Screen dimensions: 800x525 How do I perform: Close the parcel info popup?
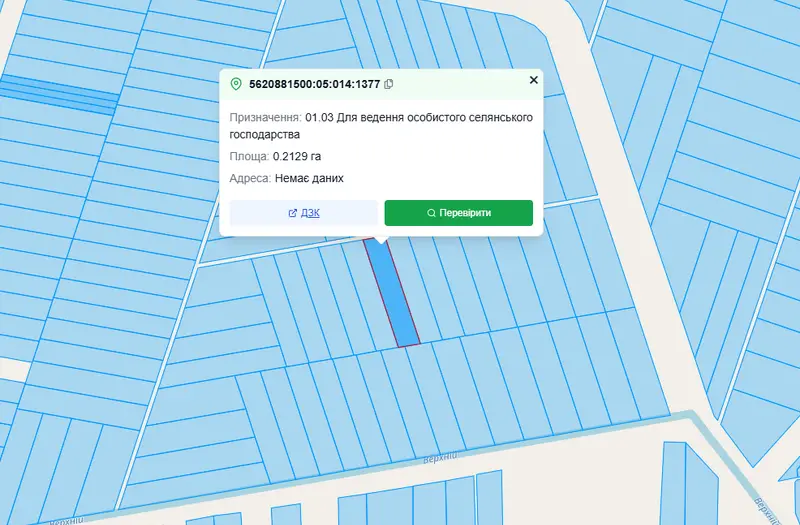pyautogui.click(x=534, y=80)
